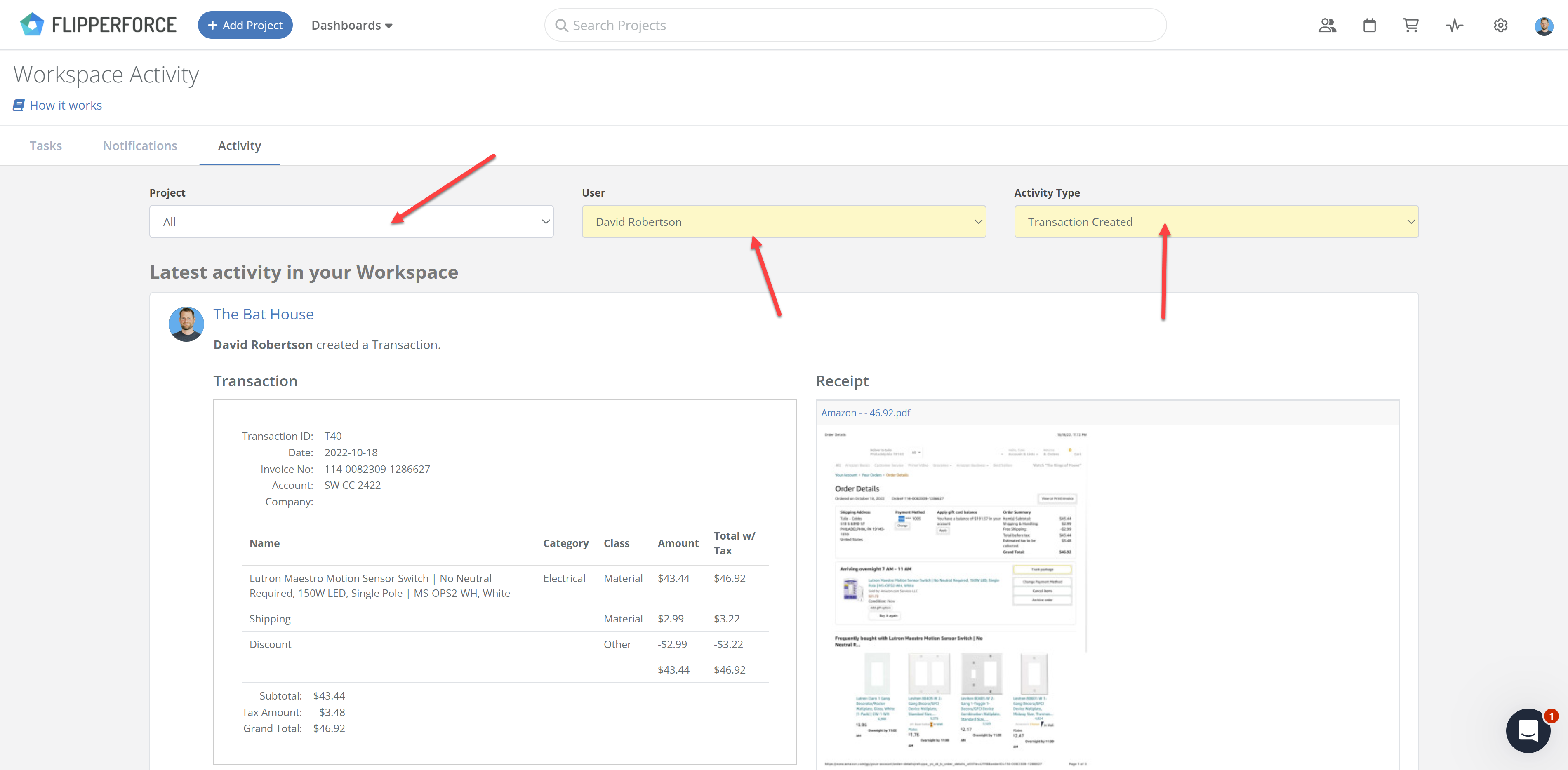Click the How it works book icon
Screen dimensions: 1568x770
pyautogui.click(x=19, y=105)
